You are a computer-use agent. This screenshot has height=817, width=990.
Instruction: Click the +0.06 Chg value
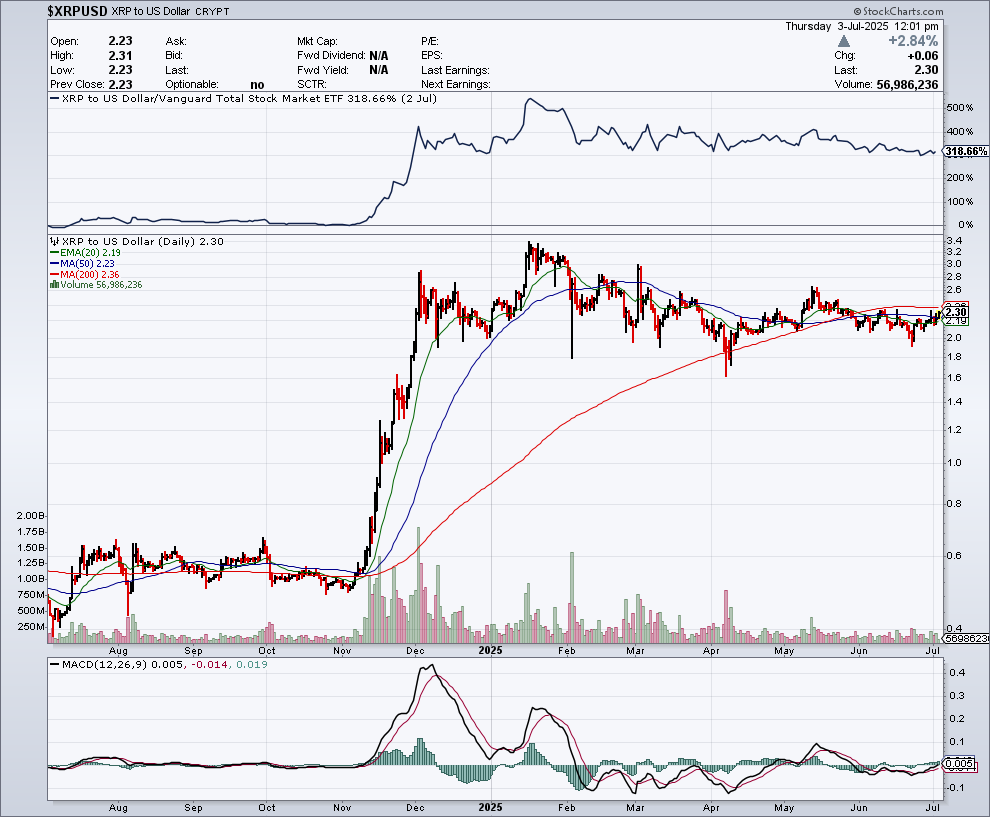coord(924,56)
